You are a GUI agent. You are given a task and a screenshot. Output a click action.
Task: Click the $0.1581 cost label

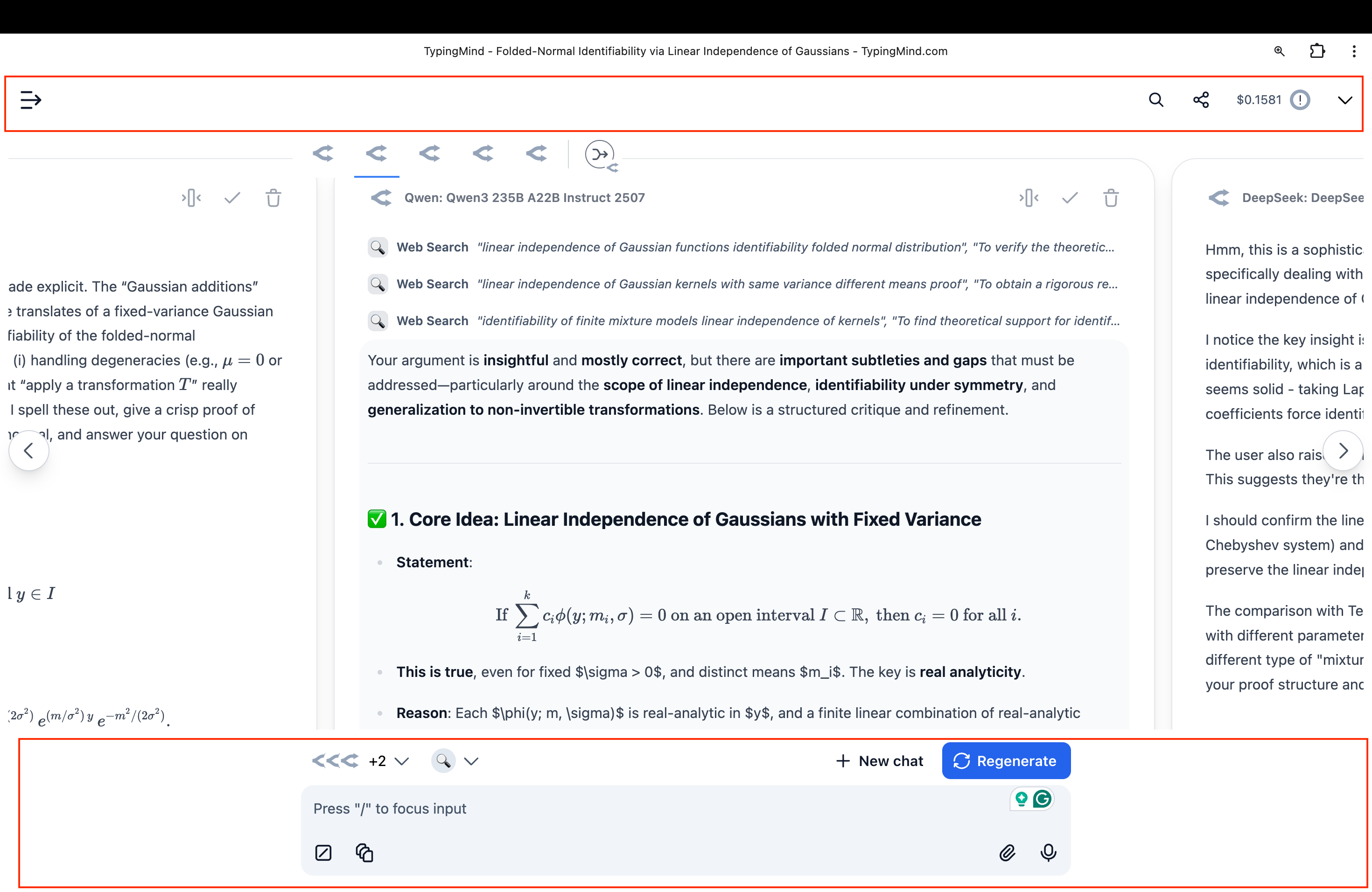tap(1259, 100)
